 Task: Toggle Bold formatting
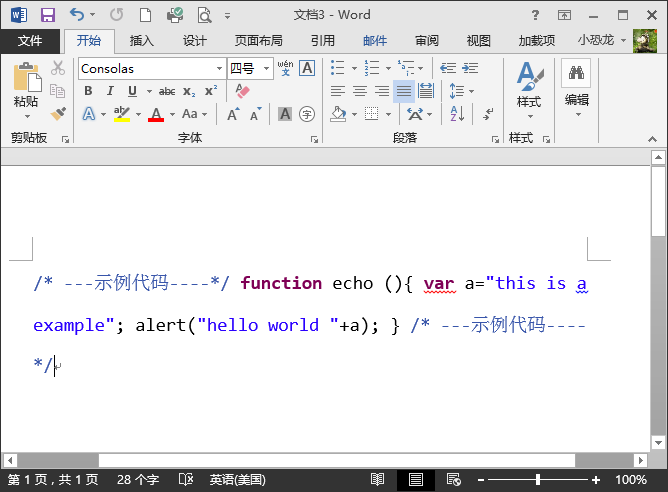(88, 91)
